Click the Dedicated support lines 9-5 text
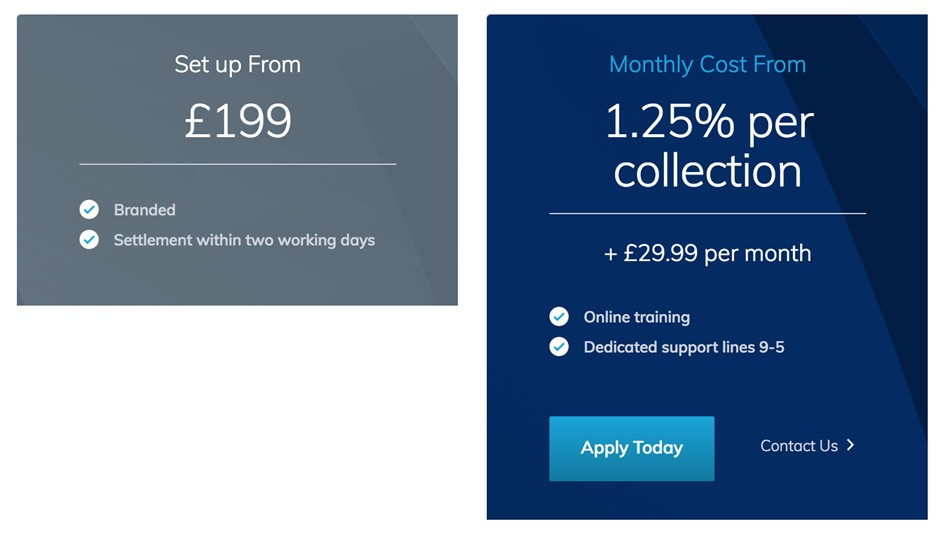The height and width of the screenshot is (533, 941). click(x=684, y=347)
